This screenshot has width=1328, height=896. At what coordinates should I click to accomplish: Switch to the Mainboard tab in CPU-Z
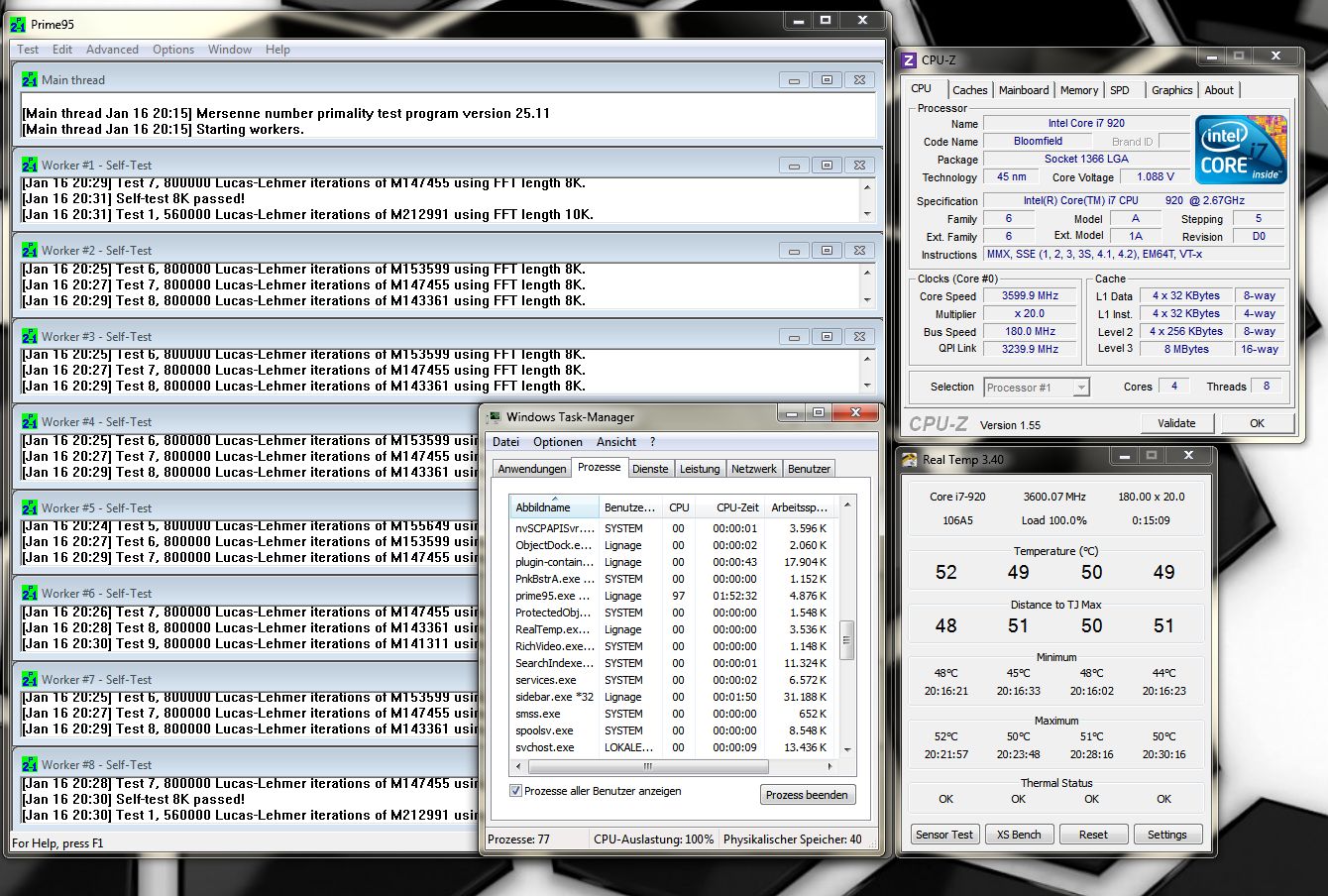(1024, 90)
